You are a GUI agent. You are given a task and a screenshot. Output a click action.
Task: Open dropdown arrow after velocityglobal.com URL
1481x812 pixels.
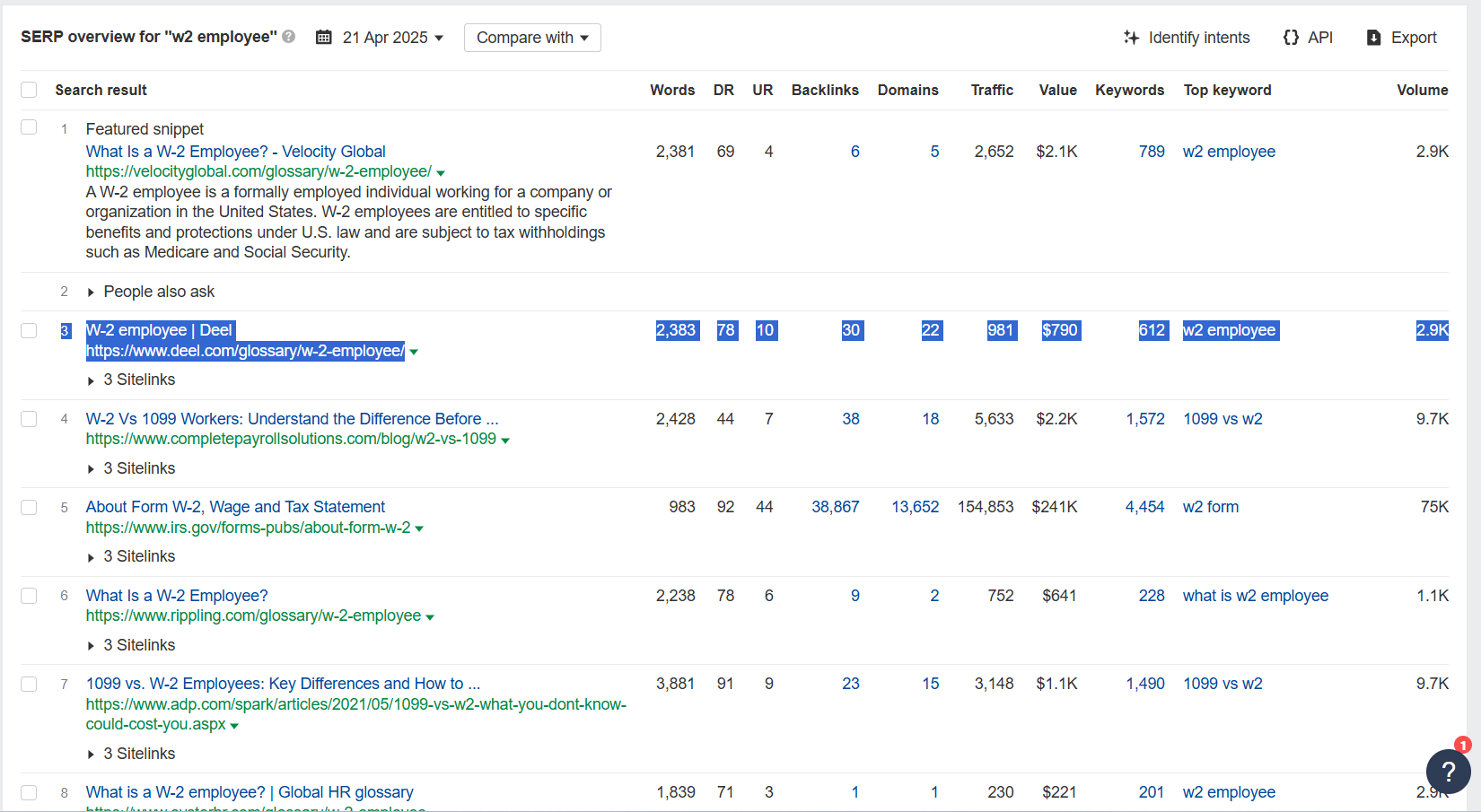pyautogui.click(x=441, y=172)
